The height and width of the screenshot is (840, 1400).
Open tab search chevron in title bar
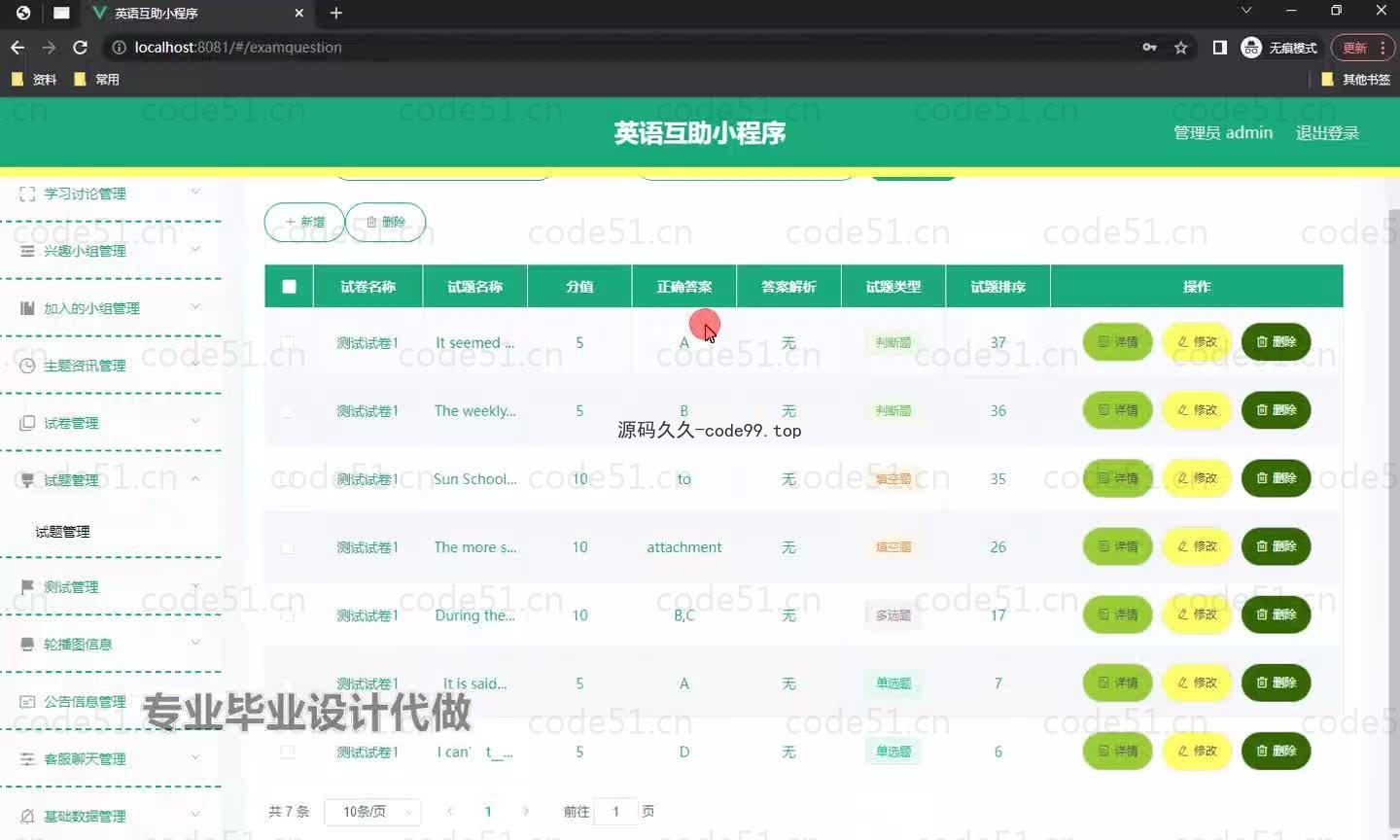(x=1246, y=11)
